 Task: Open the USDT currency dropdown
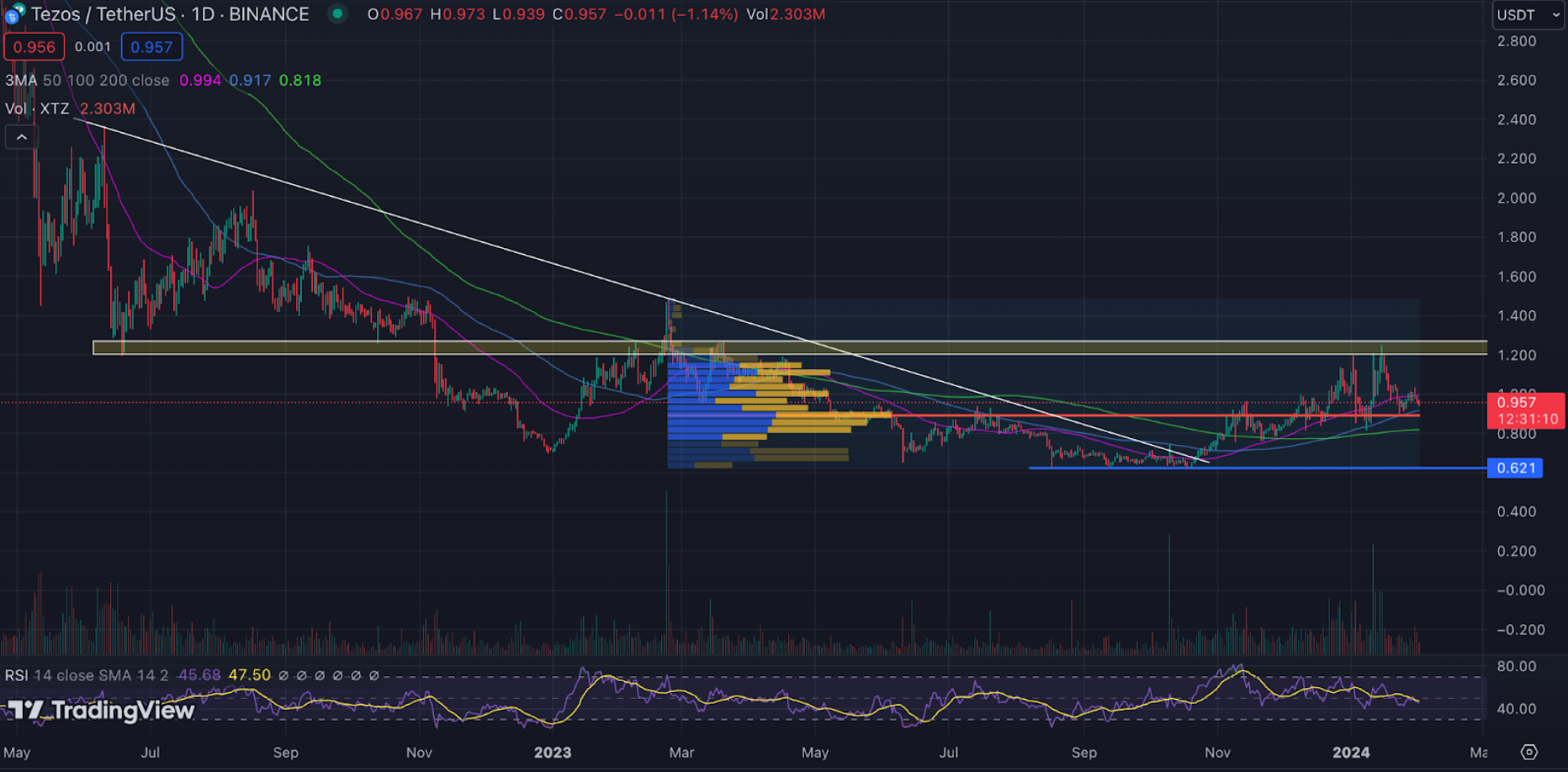(1528, 15)
